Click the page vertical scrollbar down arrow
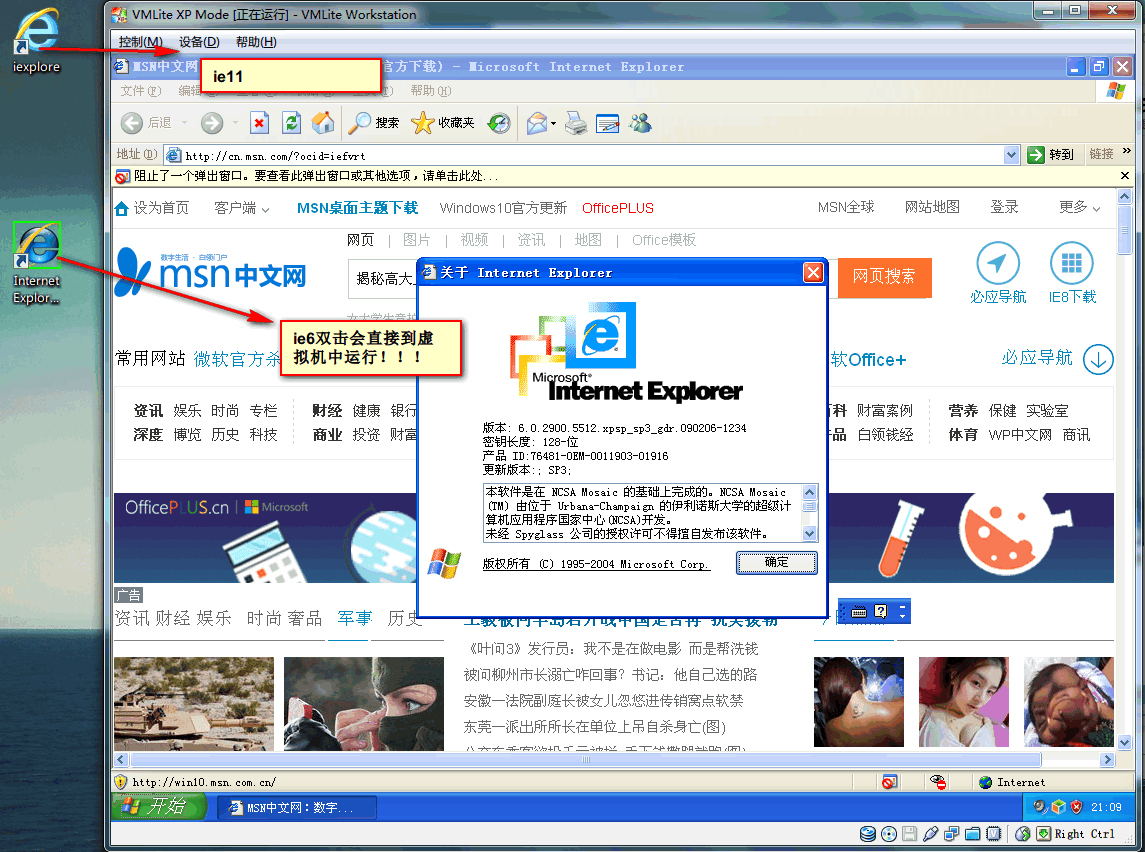 [x=1125, y=742]
